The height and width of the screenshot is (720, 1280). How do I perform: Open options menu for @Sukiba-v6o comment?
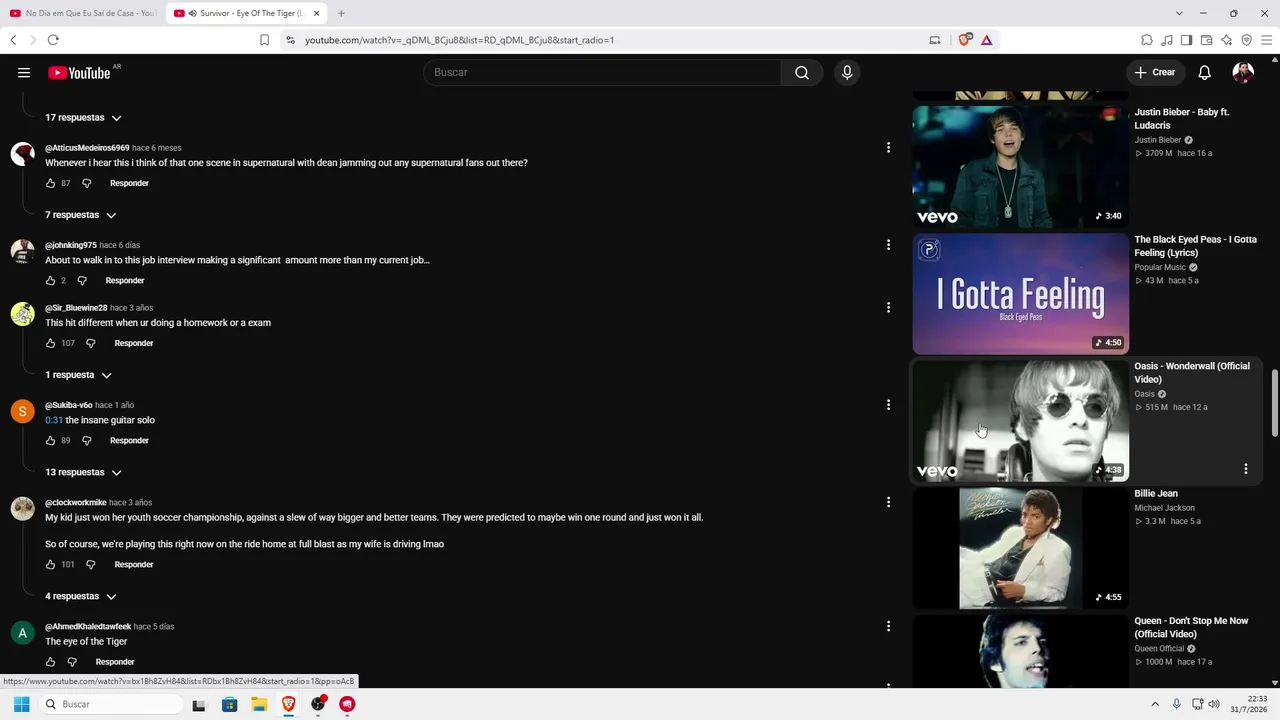point(888,405)
